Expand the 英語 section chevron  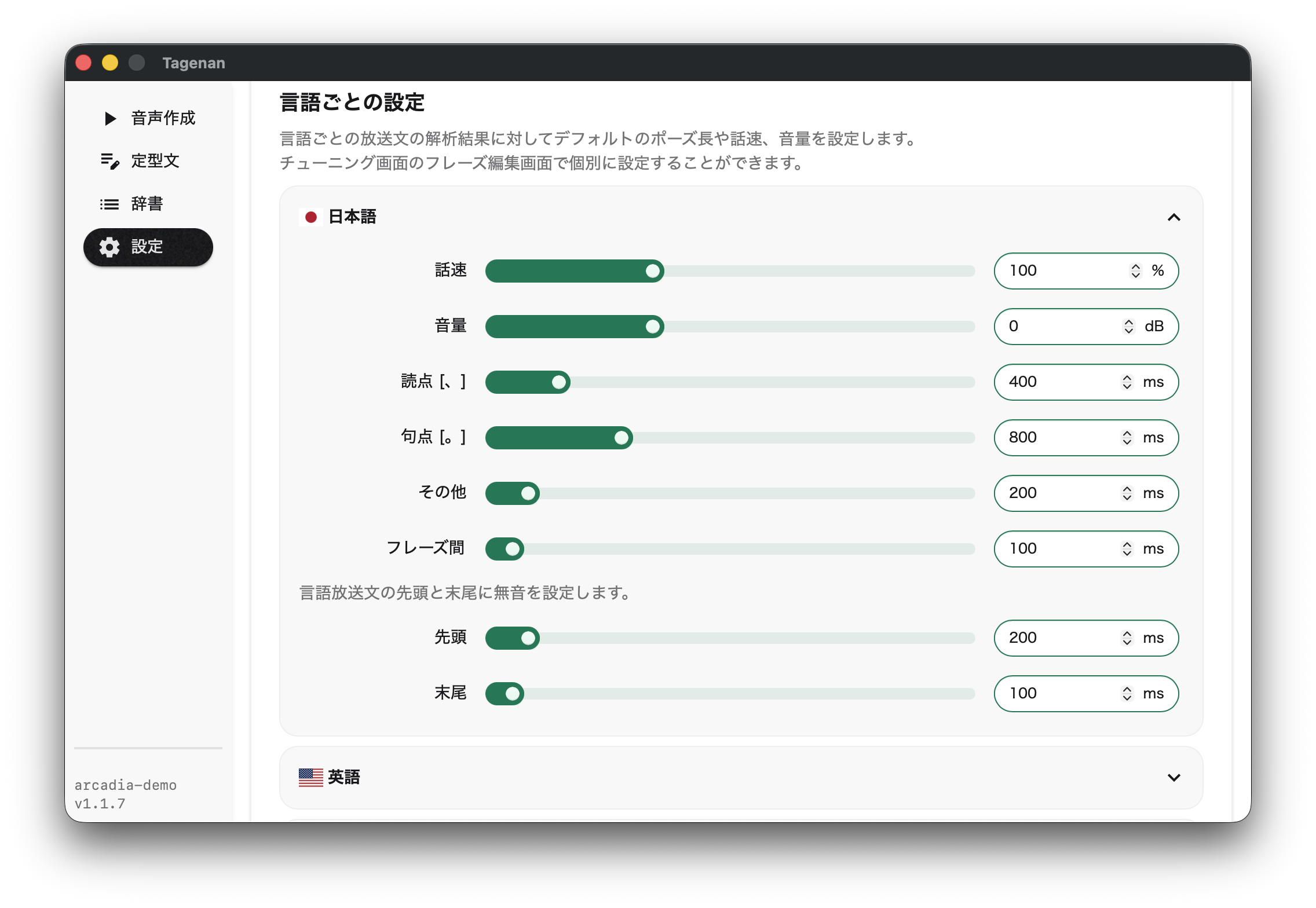(x=1174, y=777)
